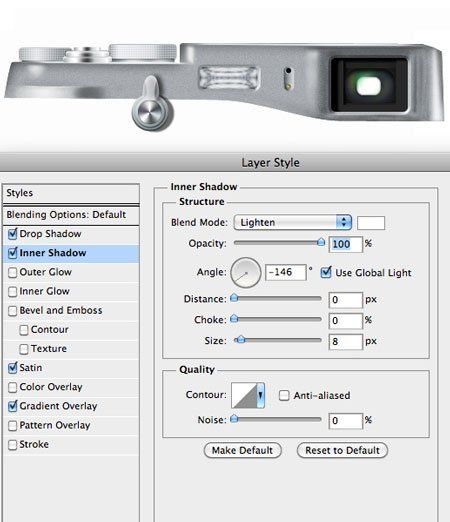
Task: Toggle the Drop Shadow checkbox
Action: 12,234
